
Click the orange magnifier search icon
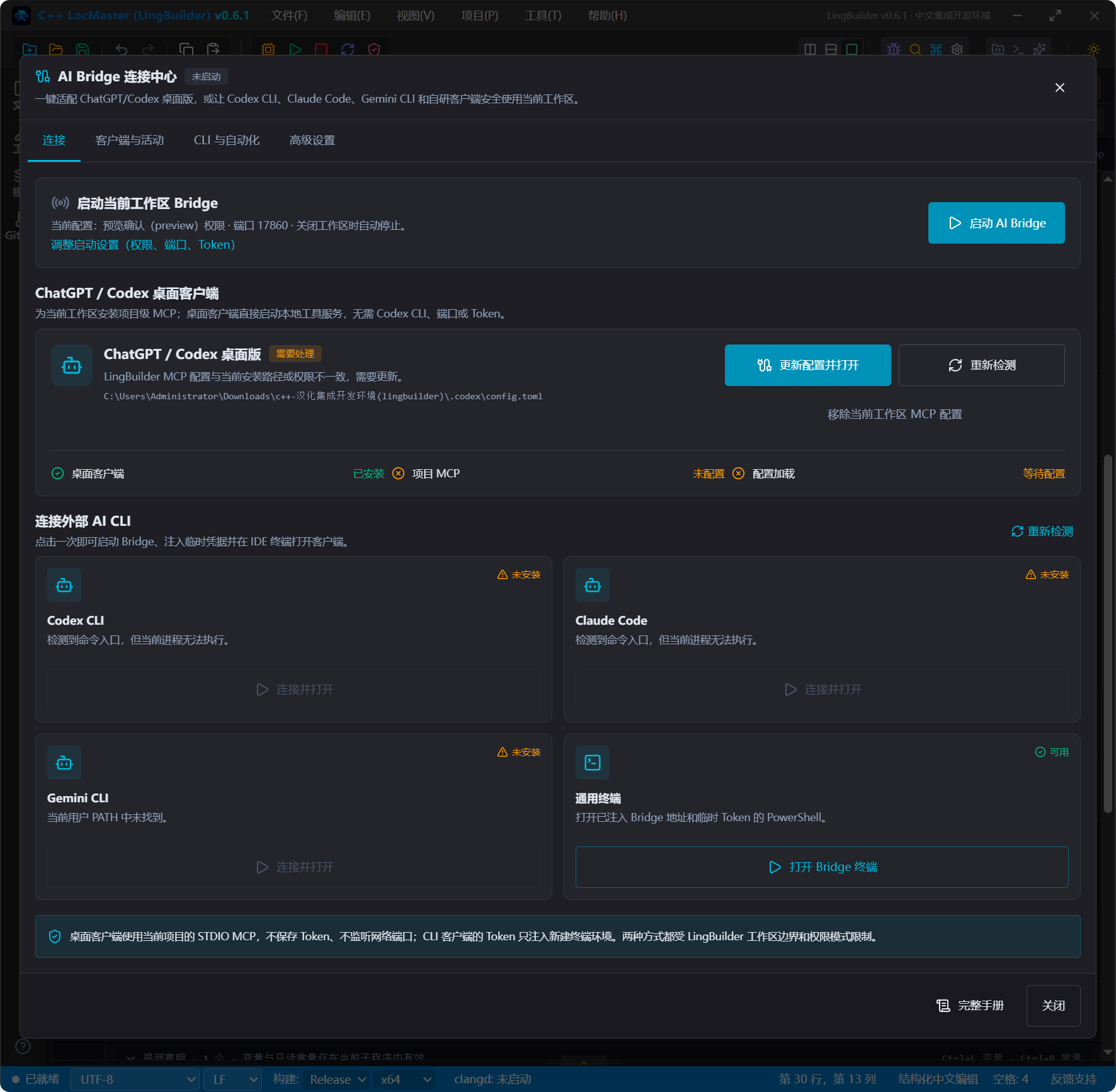click(915, 49)
